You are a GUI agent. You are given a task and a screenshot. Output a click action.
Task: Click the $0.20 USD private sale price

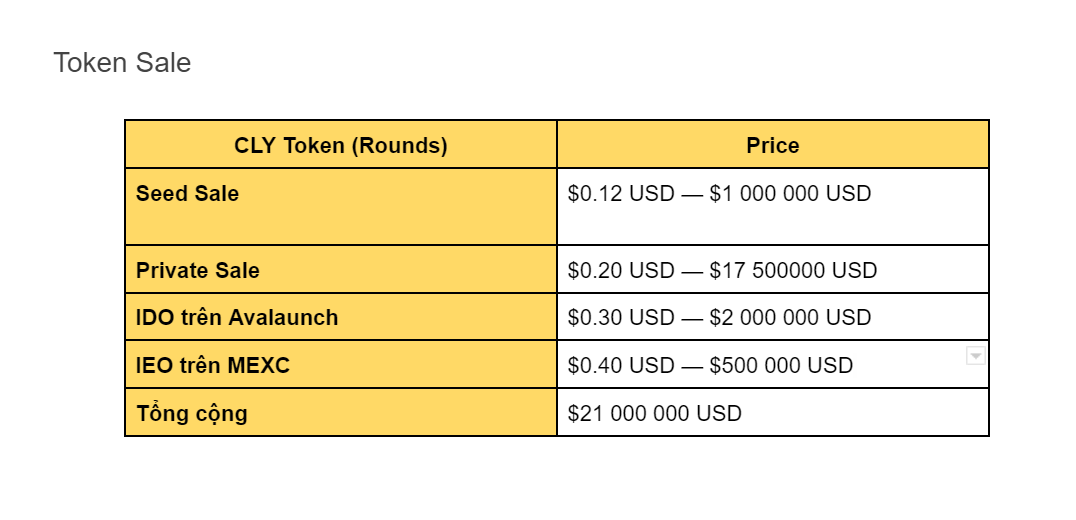621,270
